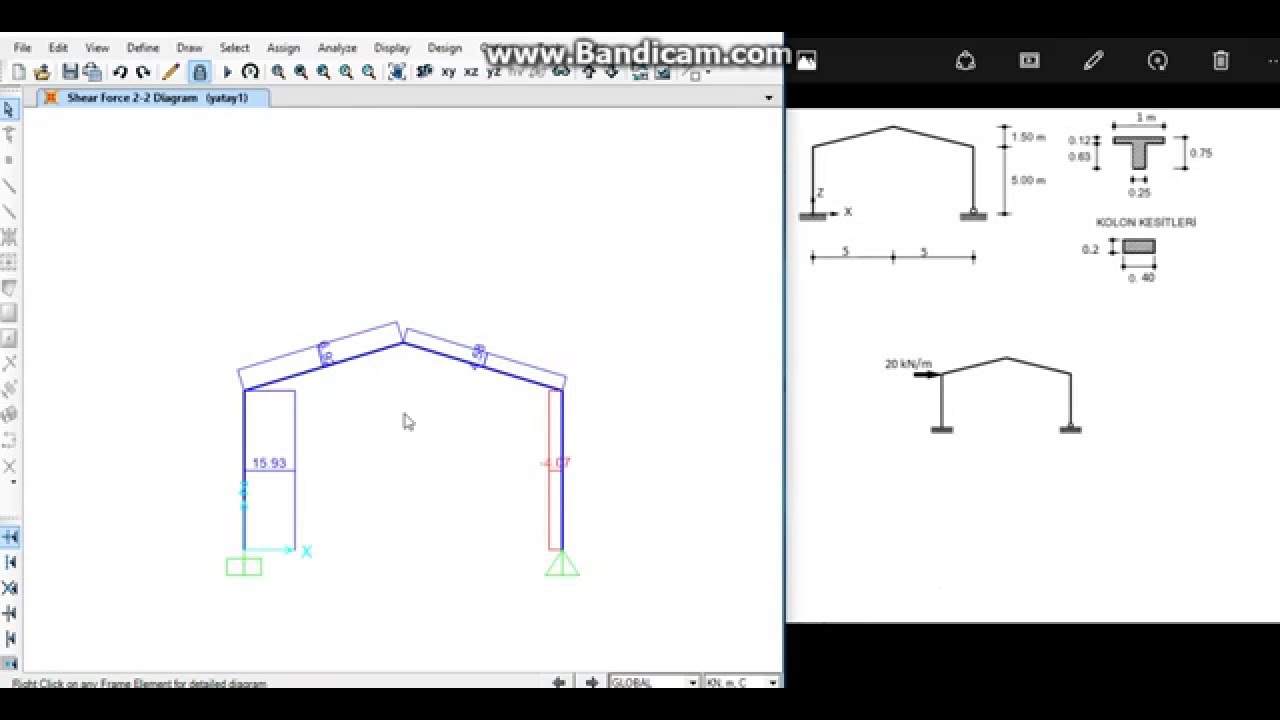The width and height of the screenshot is (1280, 720).
Task: Click the Snap to Points icon
Action: pyautogui.click(x=10, y=537)
